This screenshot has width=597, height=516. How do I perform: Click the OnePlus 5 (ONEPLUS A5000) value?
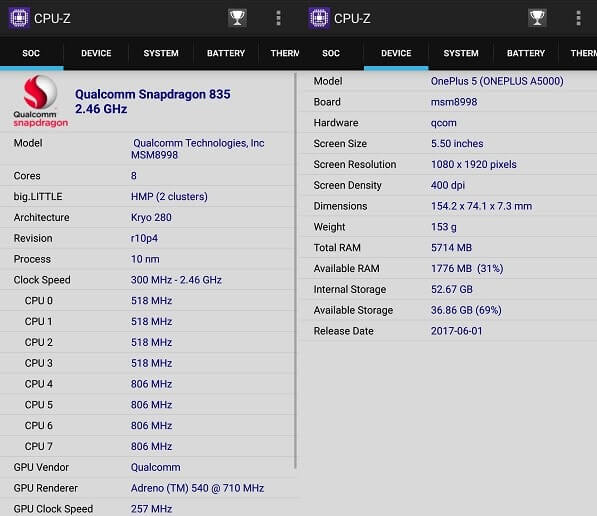tap(497, 81)
